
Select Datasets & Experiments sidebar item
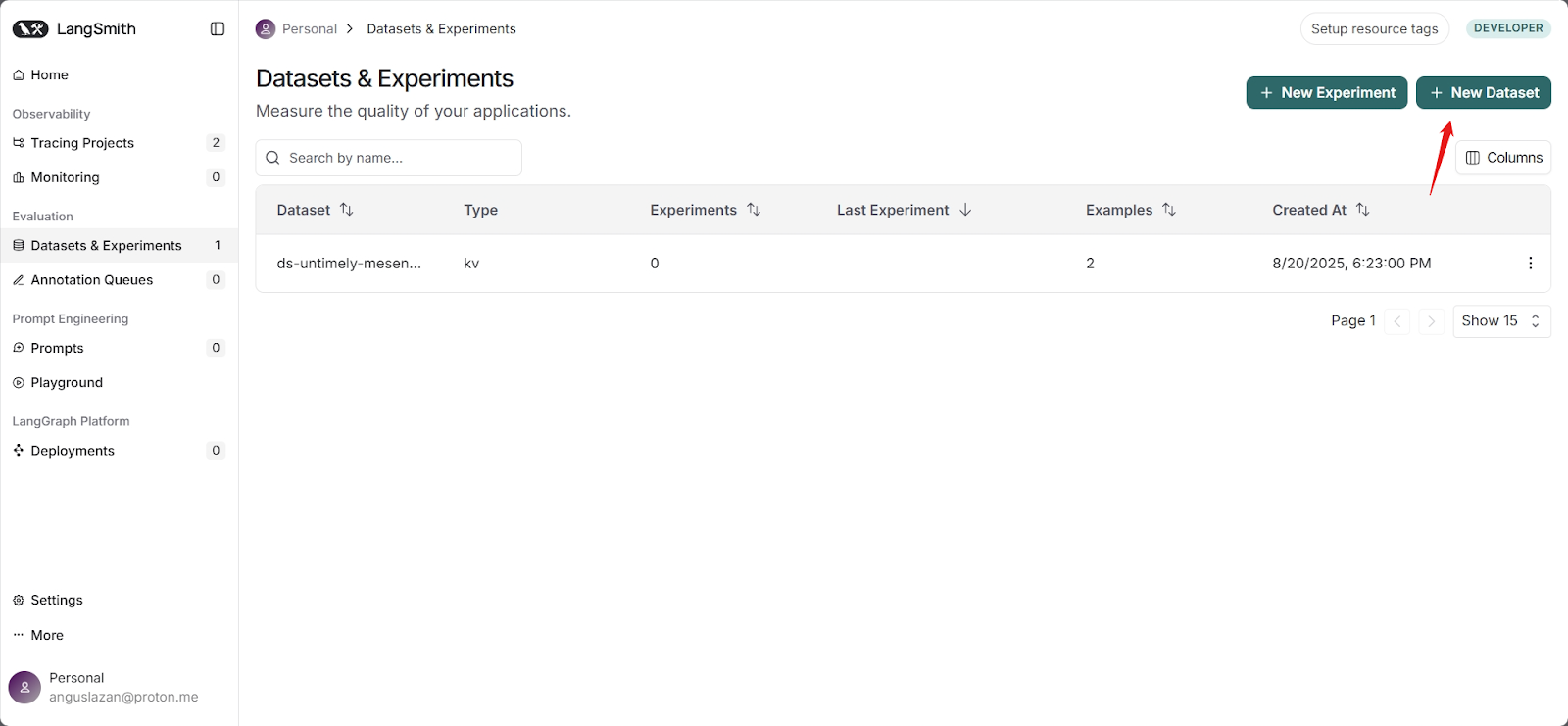[x=119, y=246]
